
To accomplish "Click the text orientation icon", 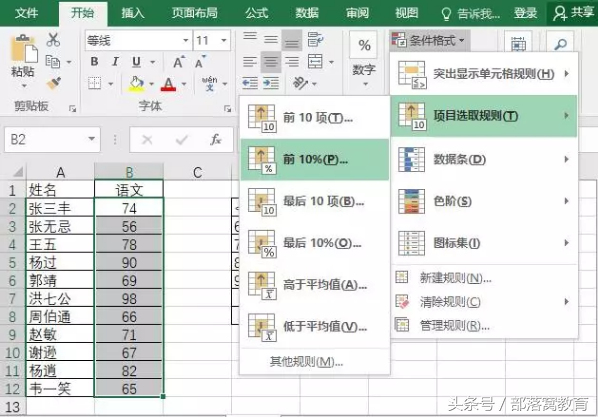I will click(x=301, y=83).
